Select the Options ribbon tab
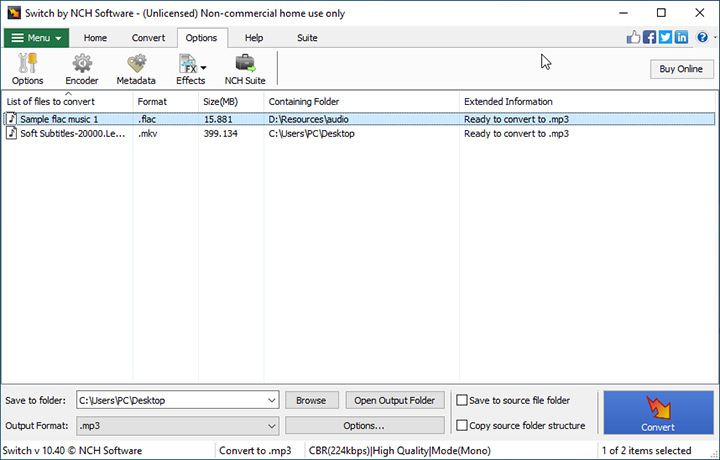Screen dimensions: 720x460 [x=201, y=38]
